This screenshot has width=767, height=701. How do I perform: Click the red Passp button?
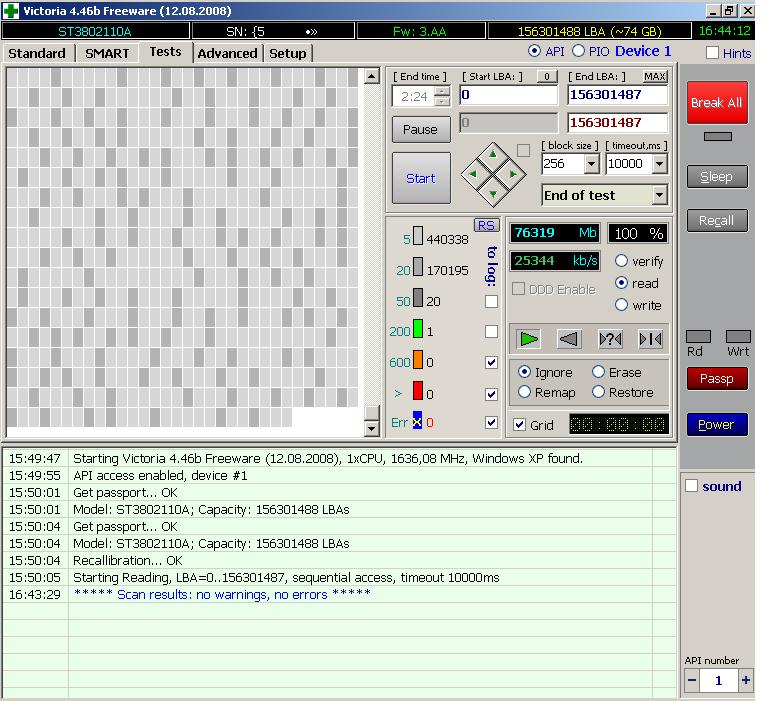pos(717,379)
